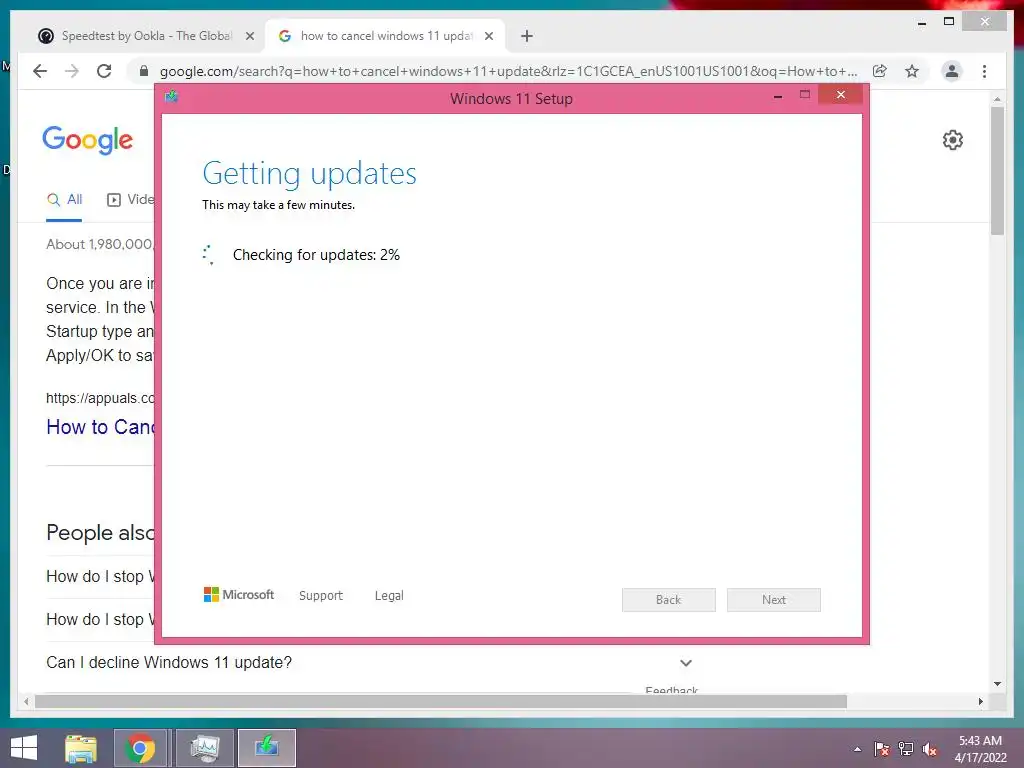Minimize the Chrome browser window
This screenshot has height=768, width=1024.
pyautogui.click(x=921, y=22)
